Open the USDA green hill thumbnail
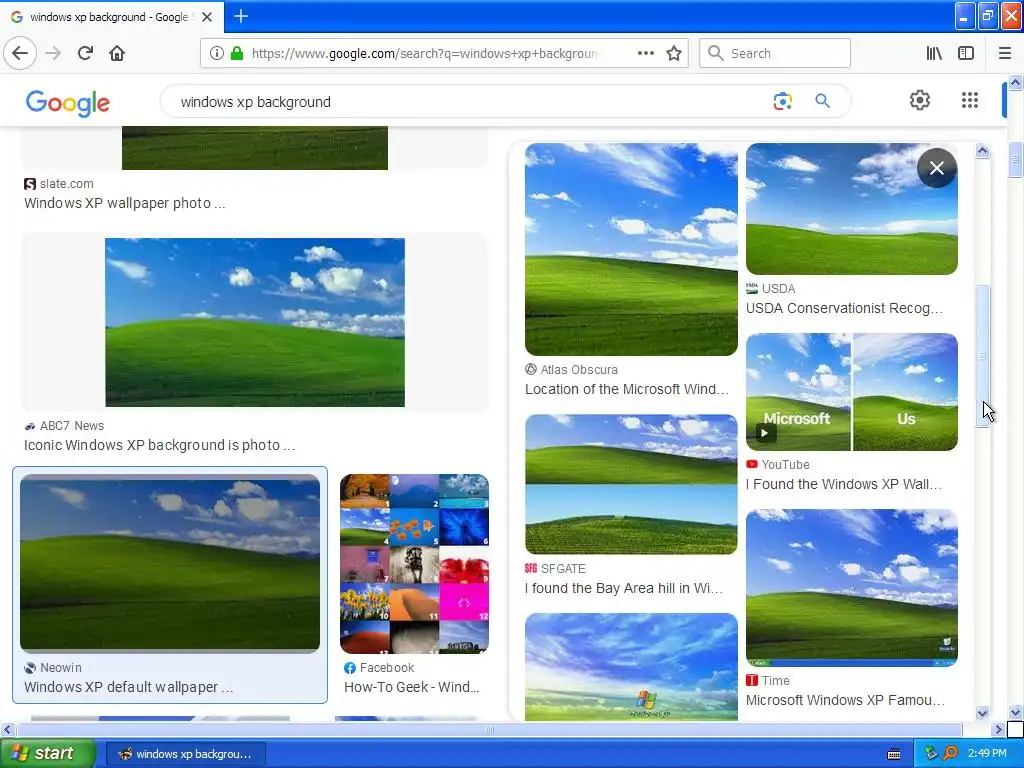The height and width of the screenshot is (768, 1024). pos(852,209)
